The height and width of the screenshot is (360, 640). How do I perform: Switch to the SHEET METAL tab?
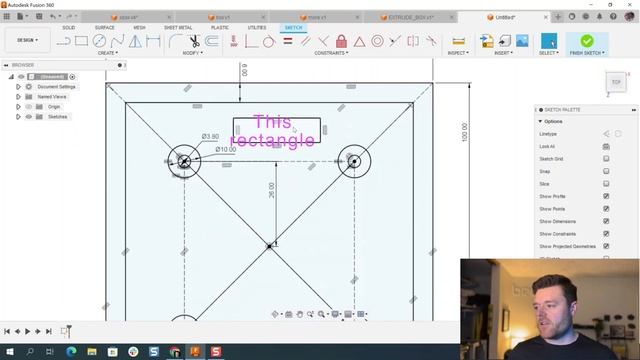(178, 27)
